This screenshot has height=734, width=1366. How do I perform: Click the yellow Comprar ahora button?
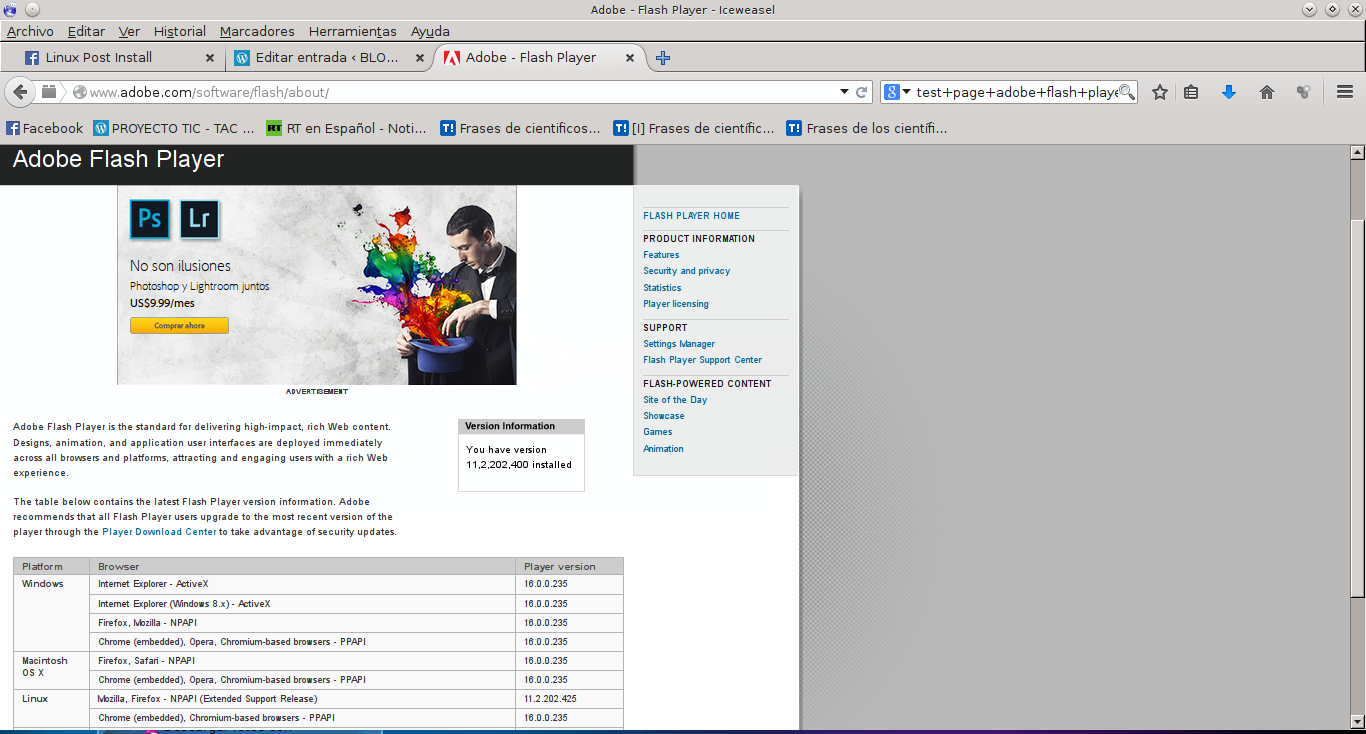[179, 326]
